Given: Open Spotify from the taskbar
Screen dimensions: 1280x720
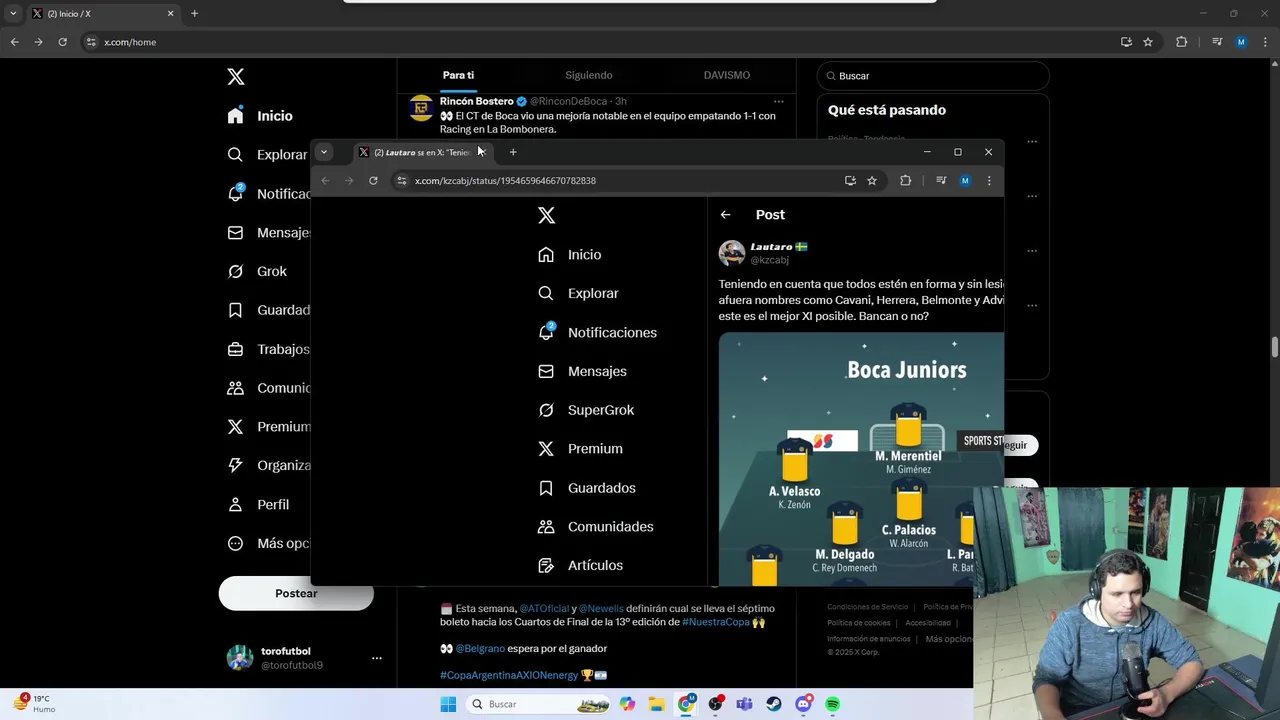Looking at the screenshot, I should [833, 704].
